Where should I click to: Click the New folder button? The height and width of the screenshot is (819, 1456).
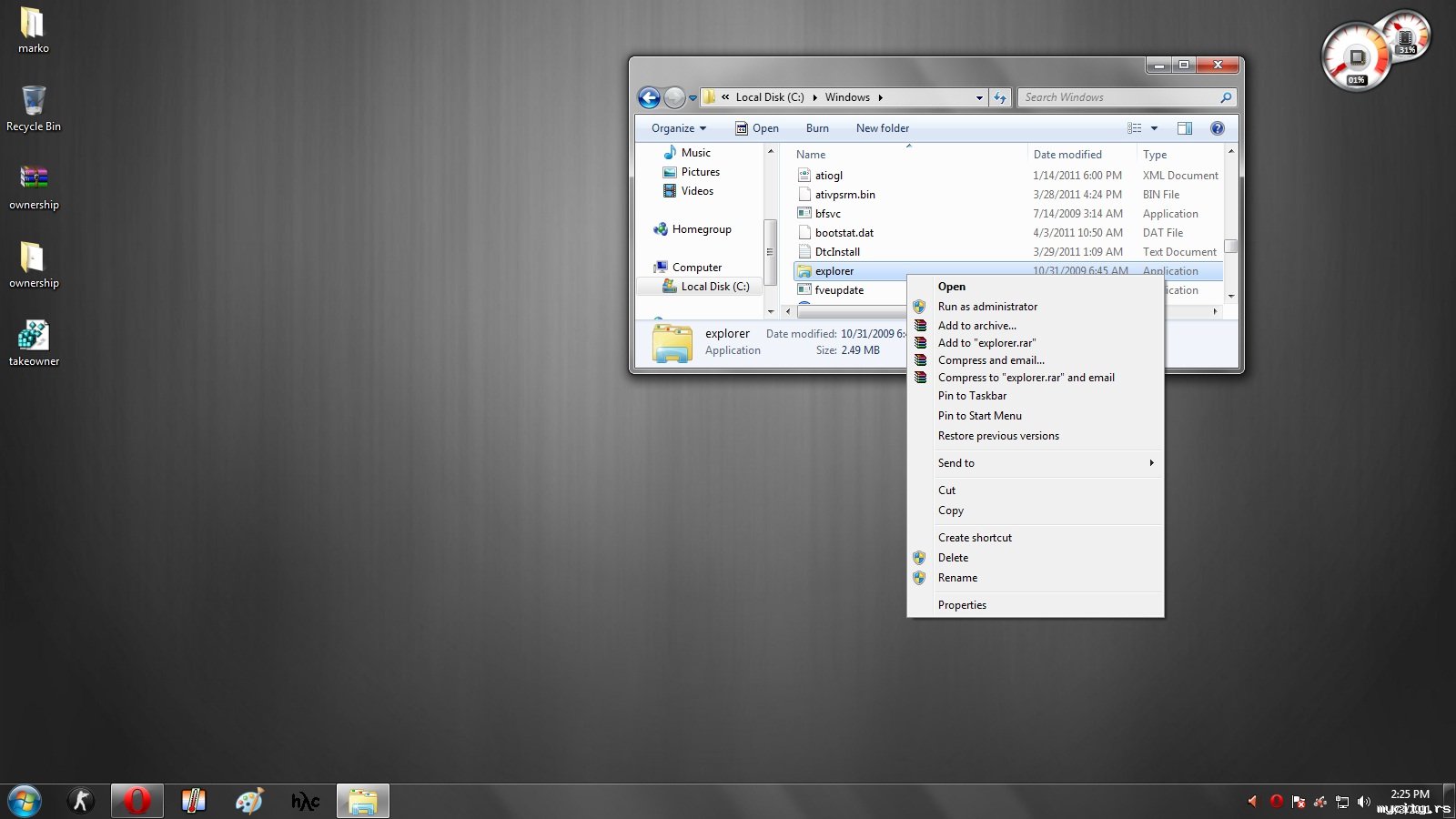tap(882, 128)
